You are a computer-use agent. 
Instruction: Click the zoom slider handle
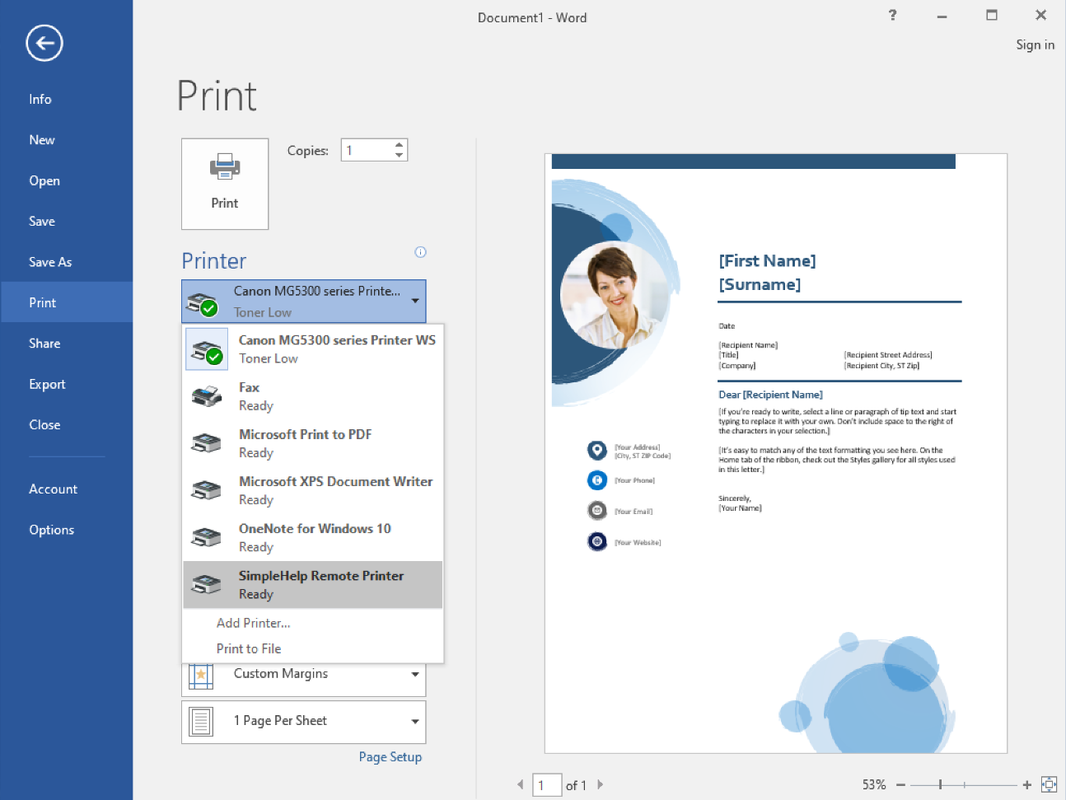tap(940, 785)
